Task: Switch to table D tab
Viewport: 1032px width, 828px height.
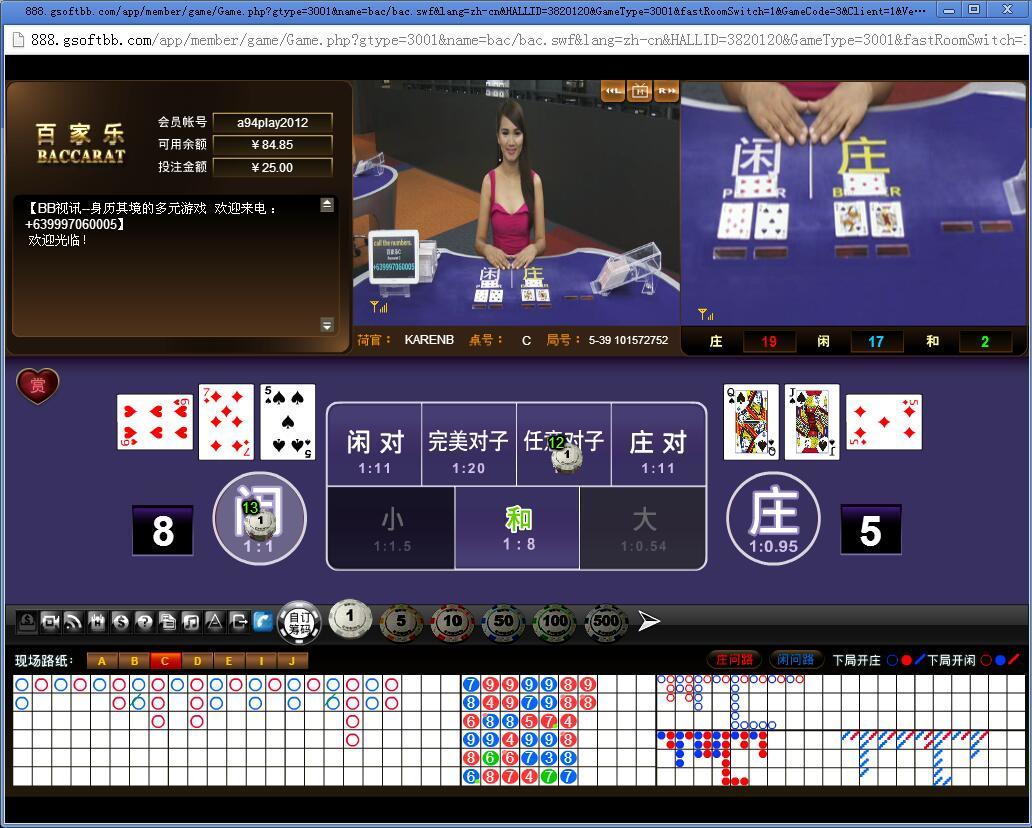Action: (x=197, y=660)
